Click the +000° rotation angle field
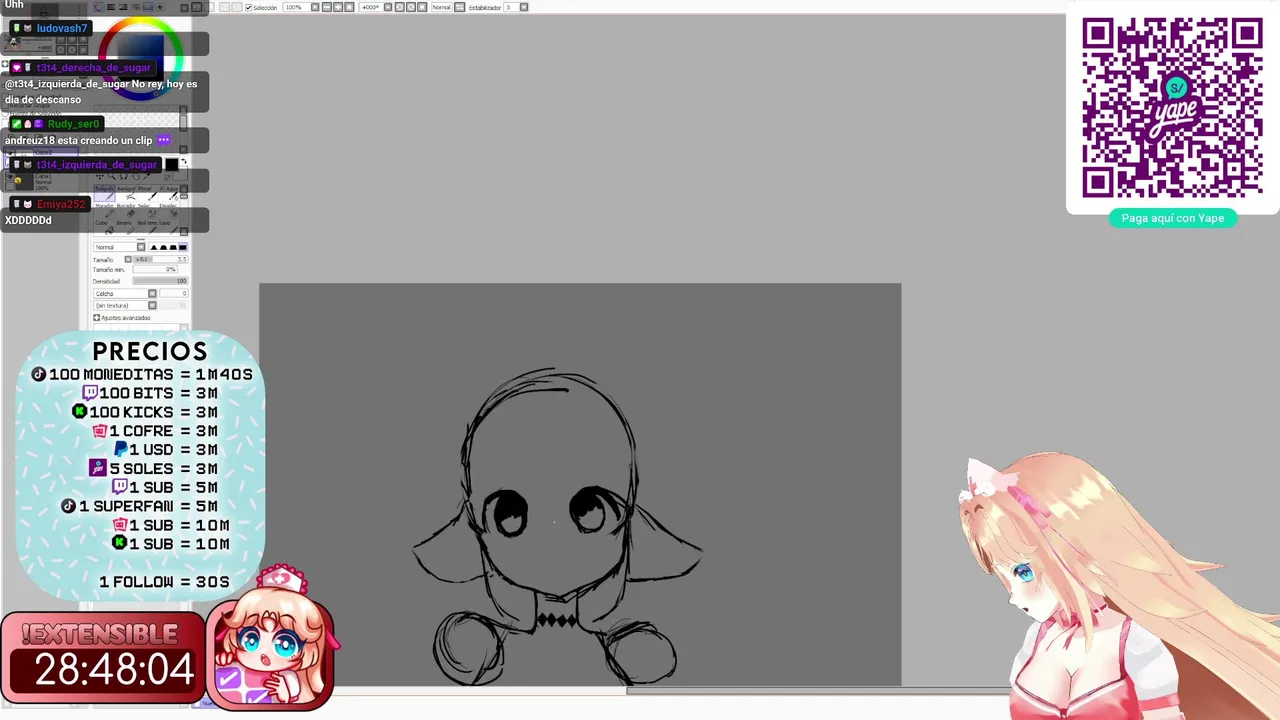Viewport: 1280px width, 720px height. coord(371,7)
